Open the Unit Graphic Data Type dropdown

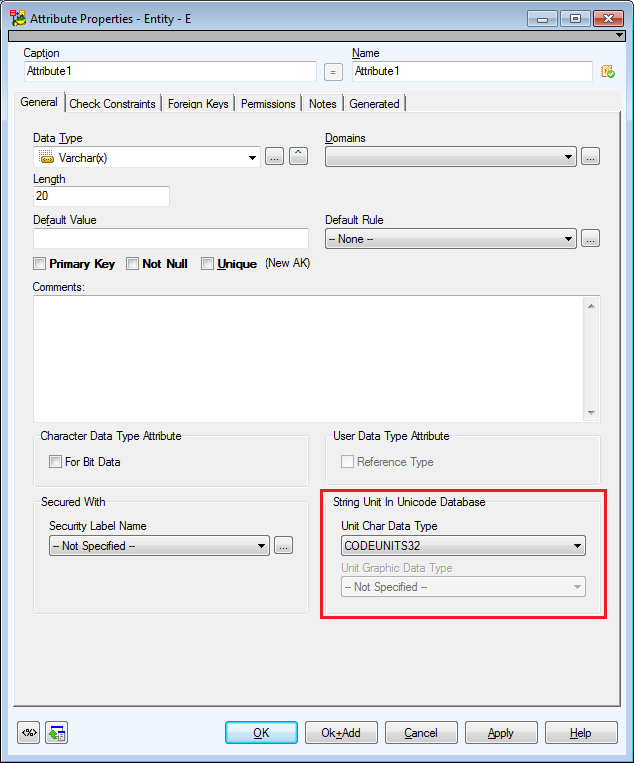[x=463, y=587]
